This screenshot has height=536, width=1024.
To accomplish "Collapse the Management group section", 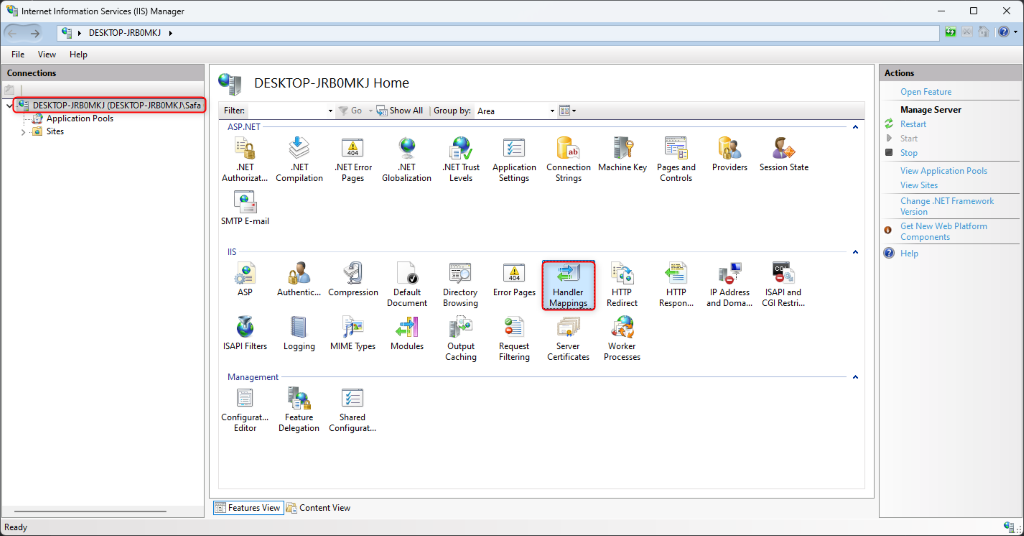I will click(855, 377).
